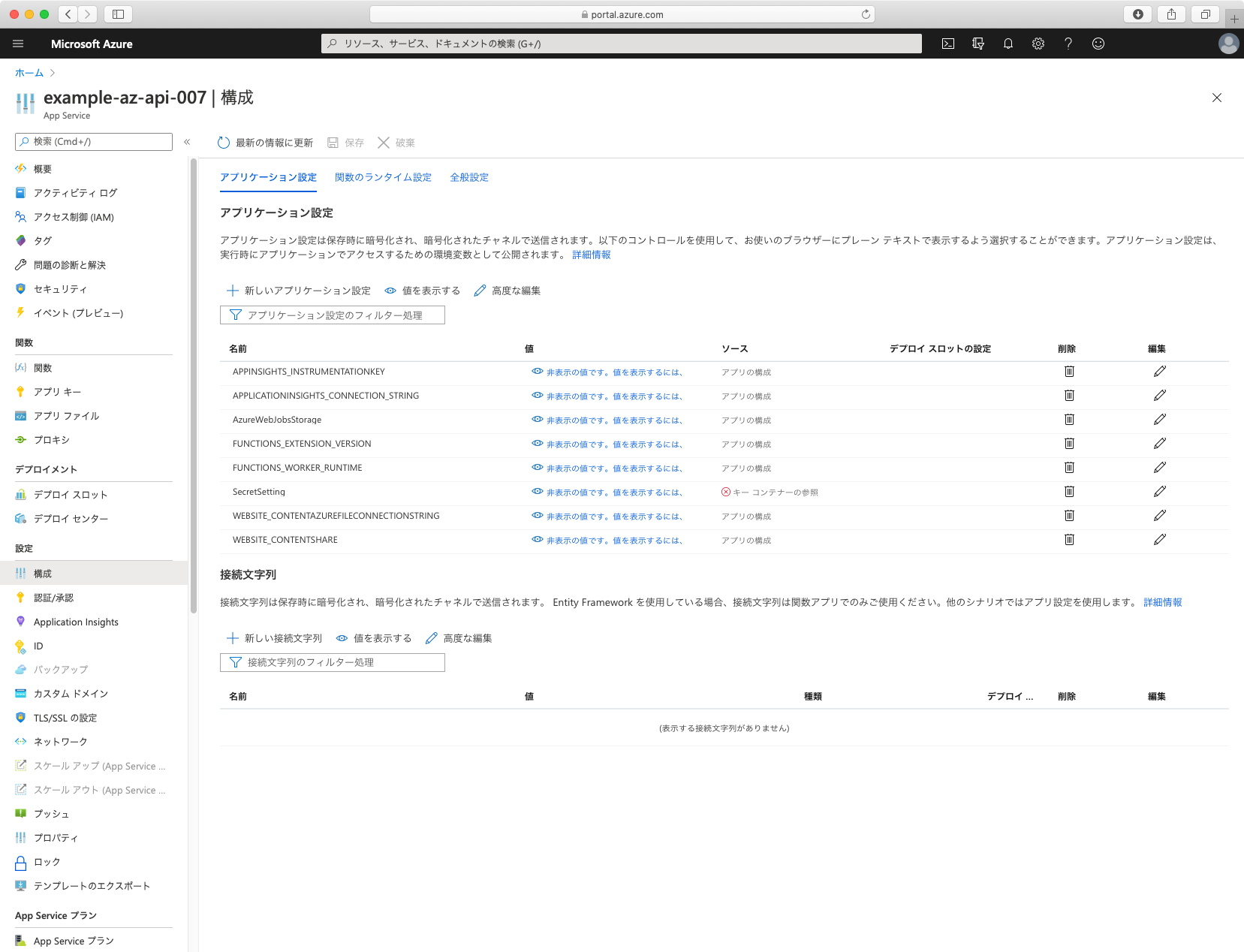Expand the home breadcrumb chevron
1244x952 pixels.
click(x=53, y=73)
